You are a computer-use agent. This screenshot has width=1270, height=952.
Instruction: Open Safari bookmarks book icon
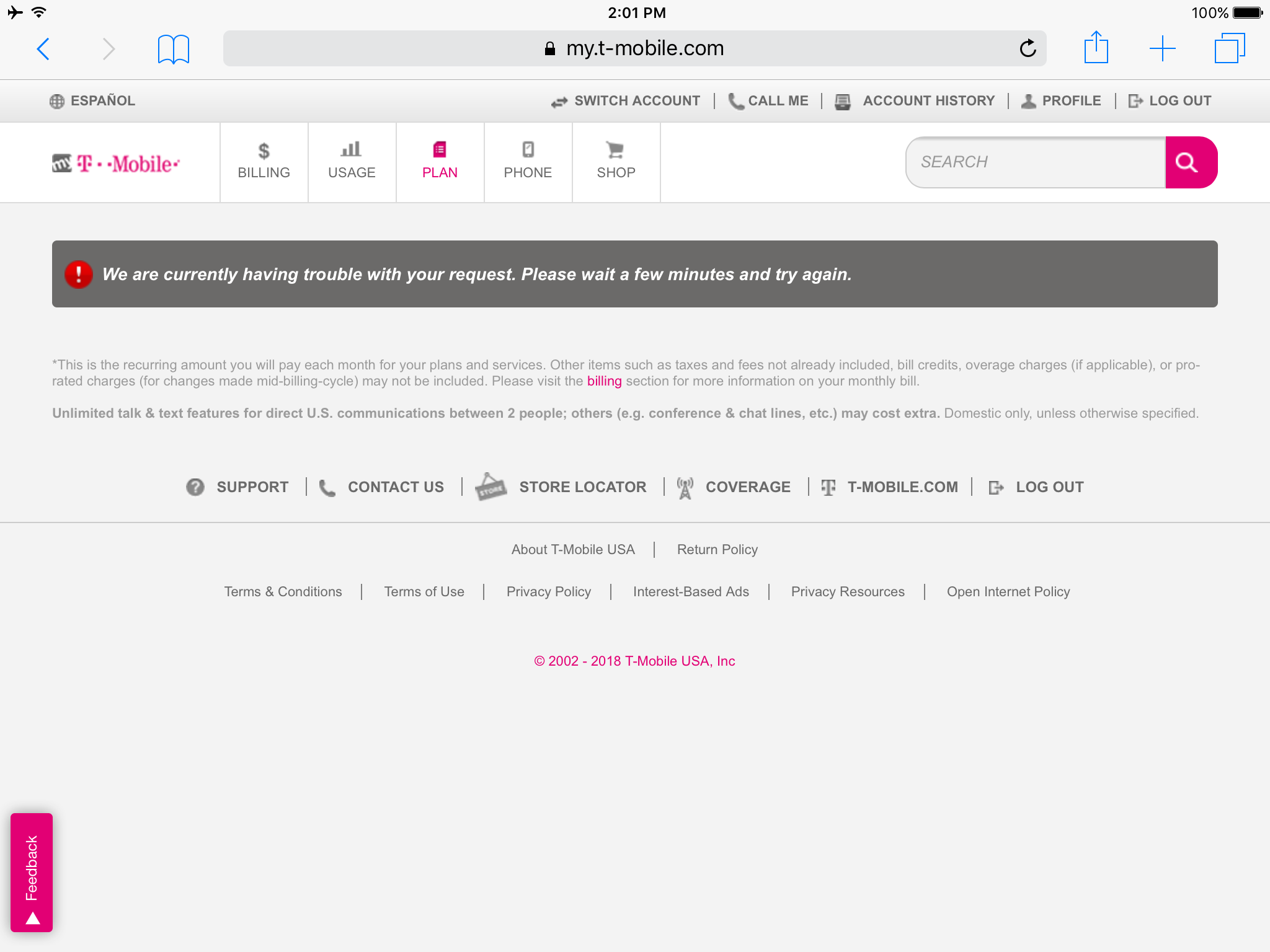click(x=173, y=49)
